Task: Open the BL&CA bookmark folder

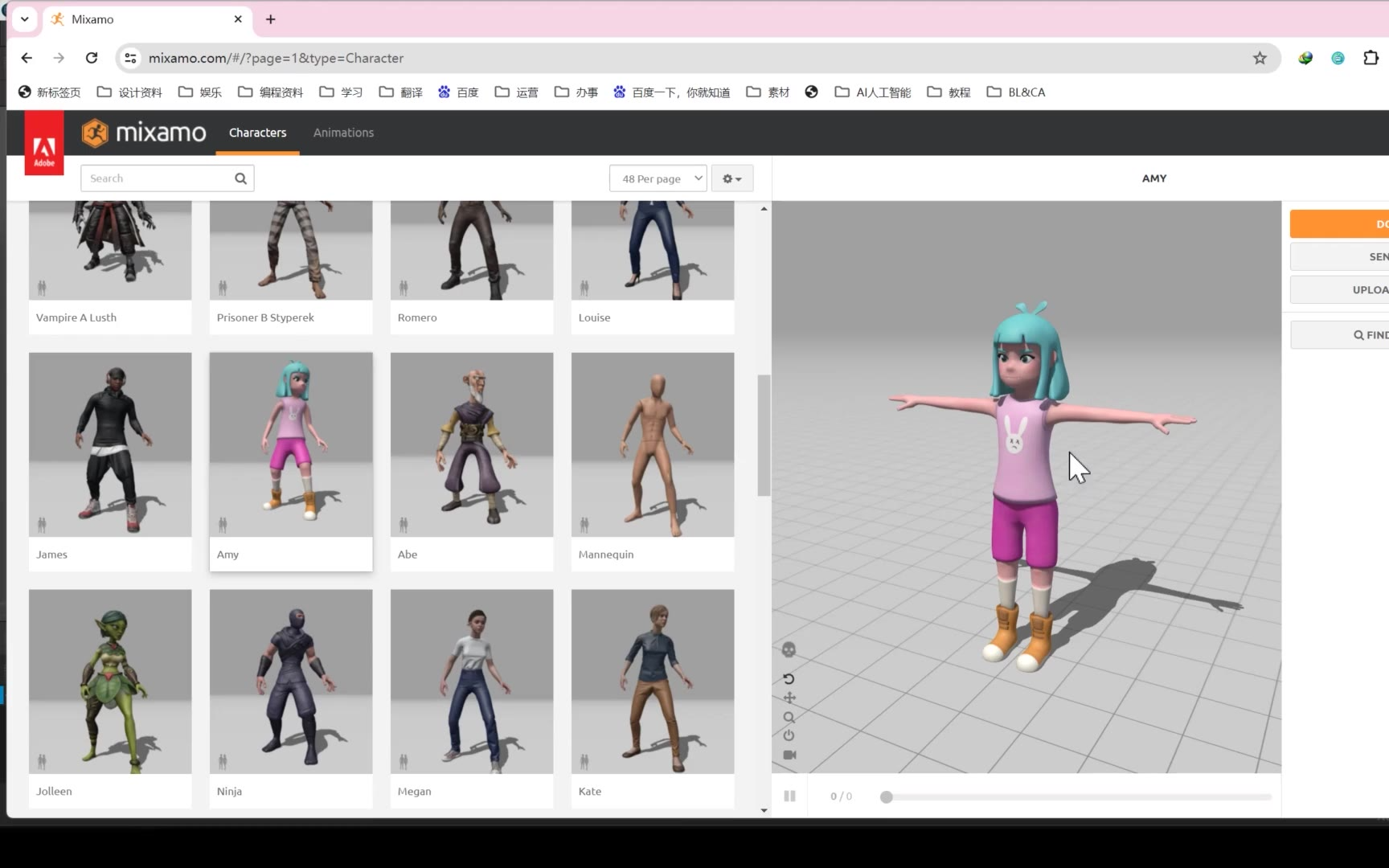Action: point(1015,92)
